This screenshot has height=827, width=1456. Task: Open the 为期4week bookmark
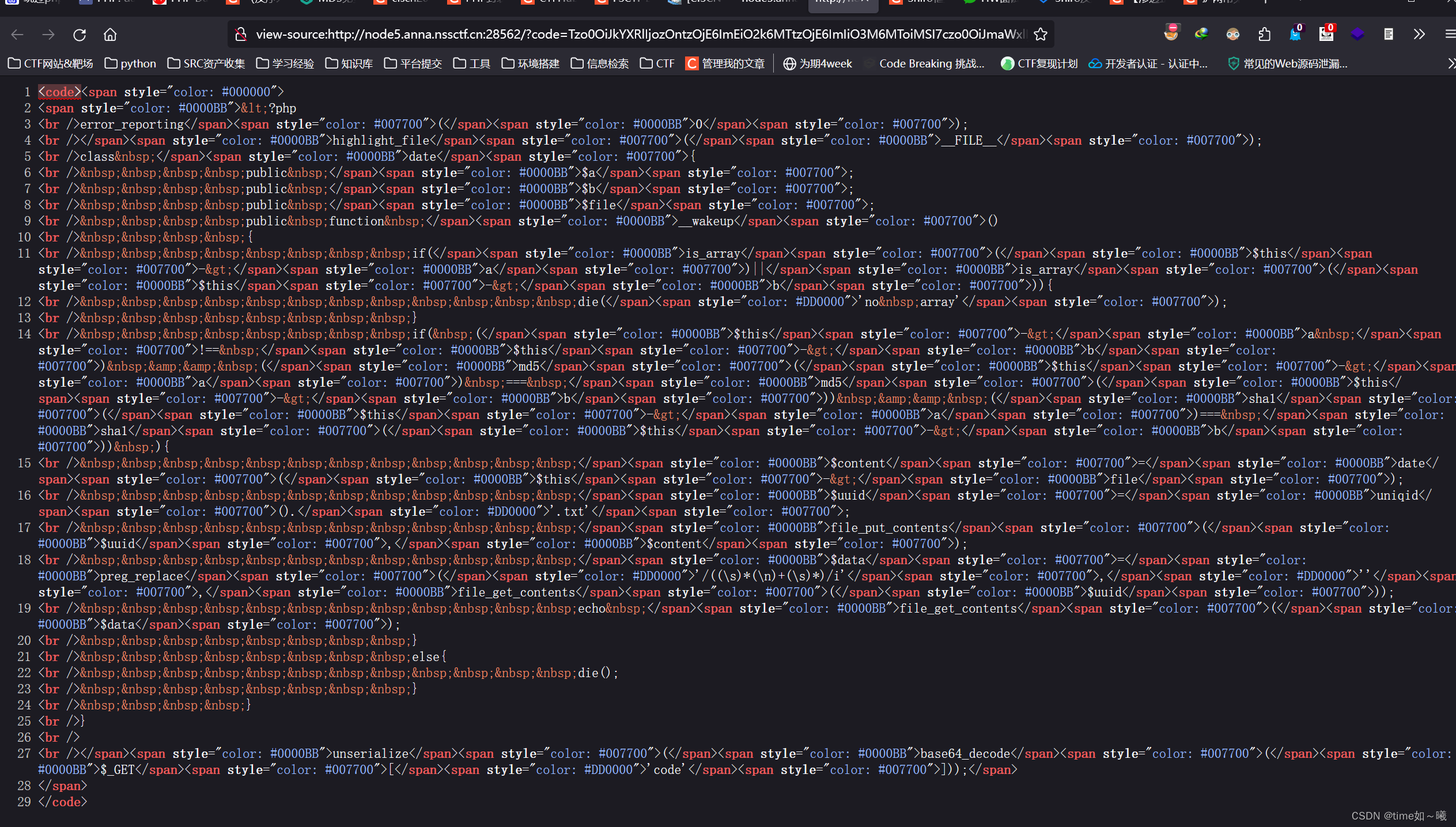[x=818, y=63]
